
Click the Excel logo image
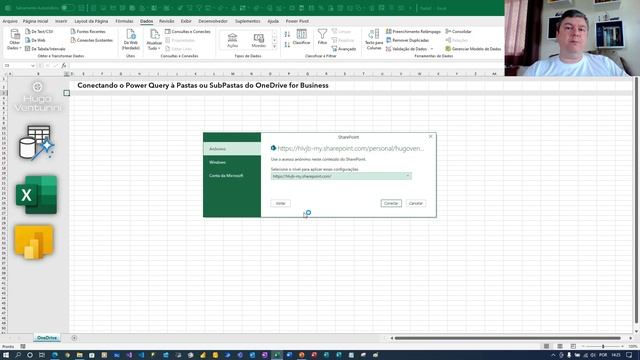(36, 195)
